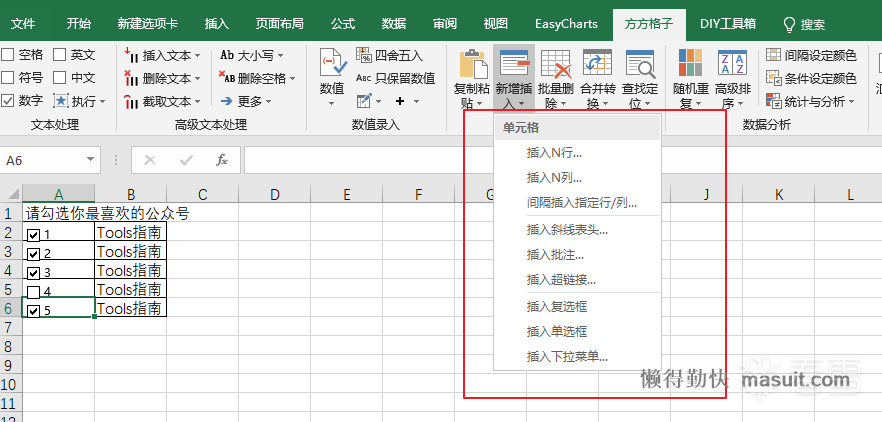Click the 删除空格 icon

pos(227,78)
